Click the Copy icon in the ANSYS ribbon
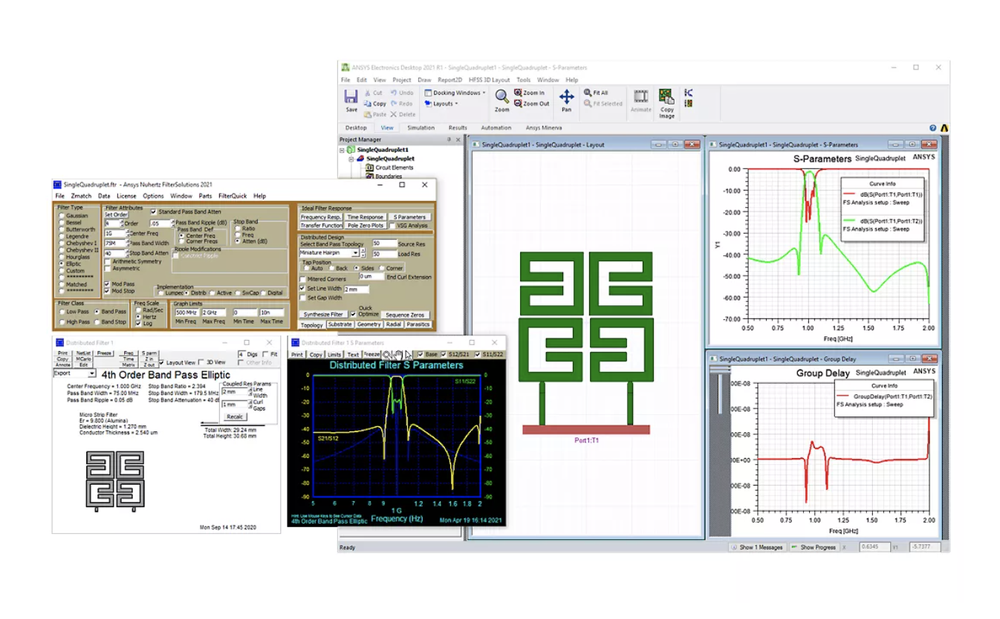 [x=368, y=103]
